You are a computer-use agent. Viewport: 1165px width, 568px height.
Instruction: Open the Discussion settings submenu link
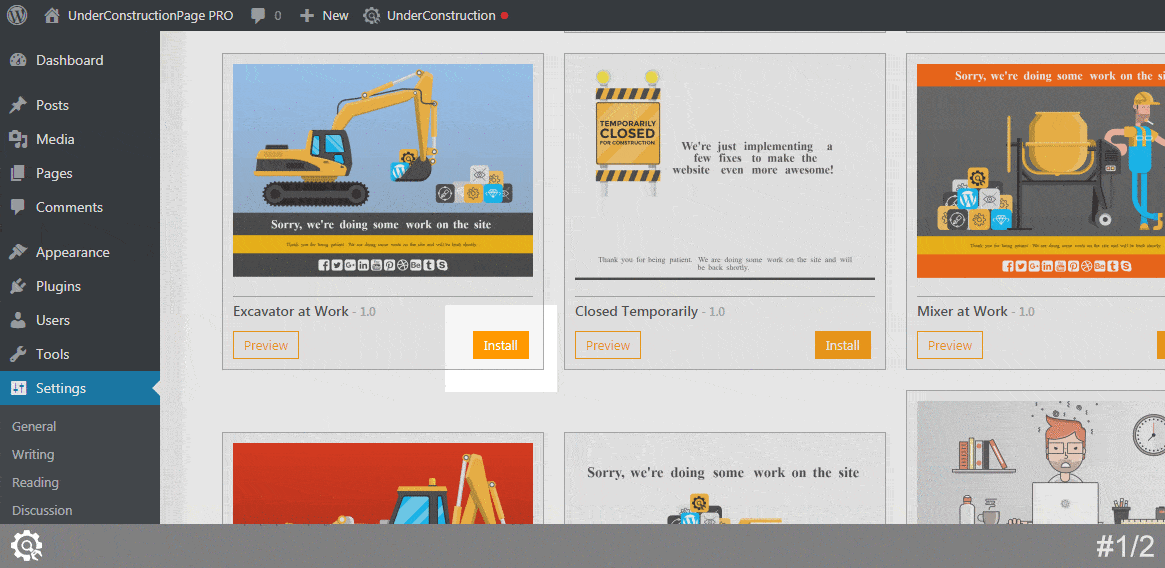click(x=42, y=510)
